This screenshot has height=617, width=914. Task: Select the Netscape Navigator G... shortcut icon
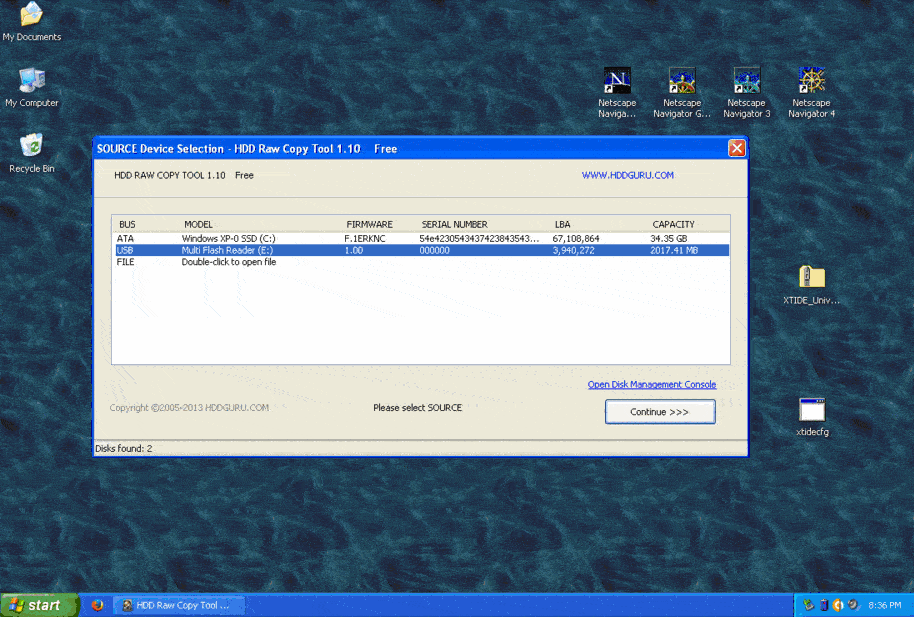point(681,92)
